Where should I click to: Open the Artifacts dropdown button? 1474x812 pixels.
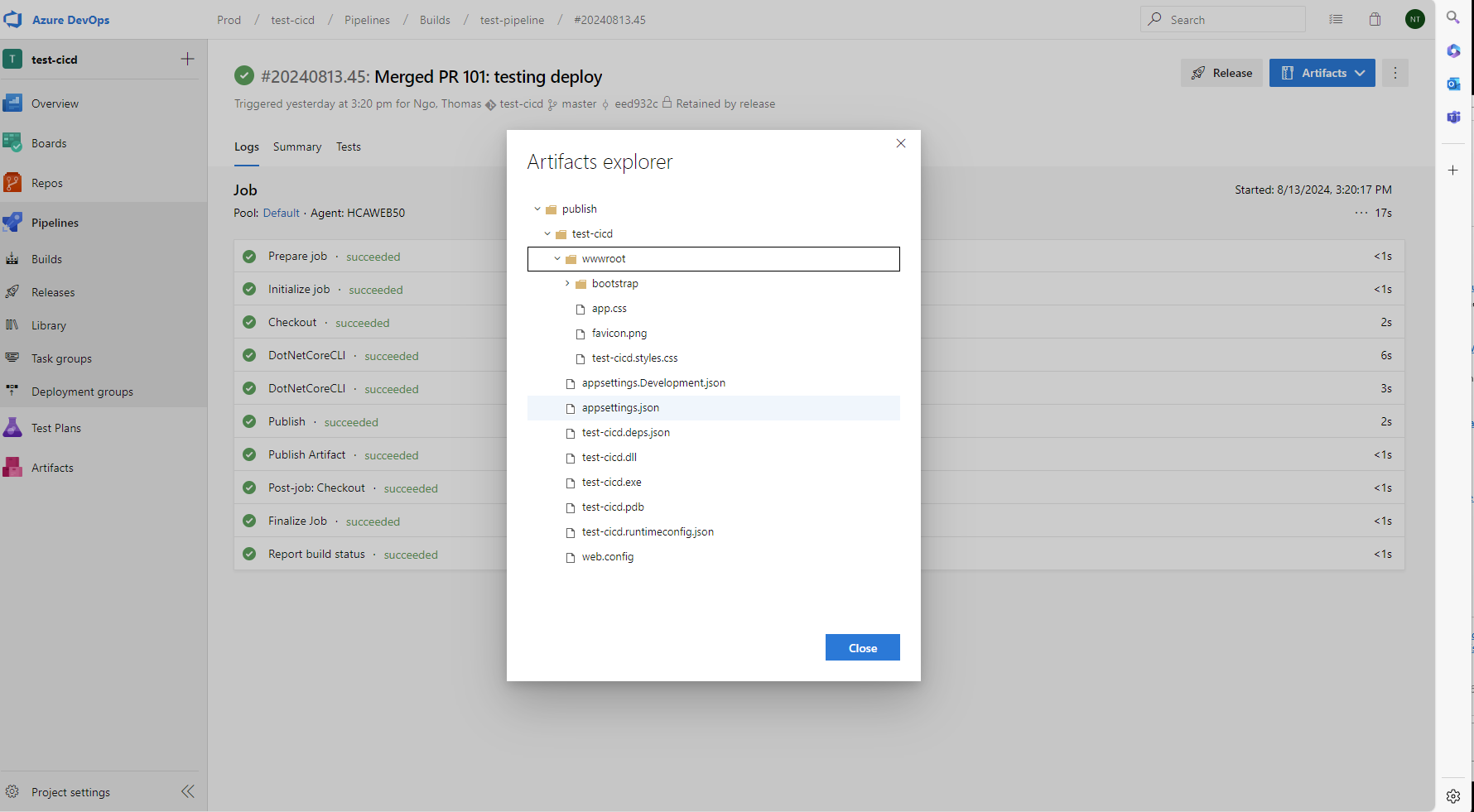point(1322,73)
